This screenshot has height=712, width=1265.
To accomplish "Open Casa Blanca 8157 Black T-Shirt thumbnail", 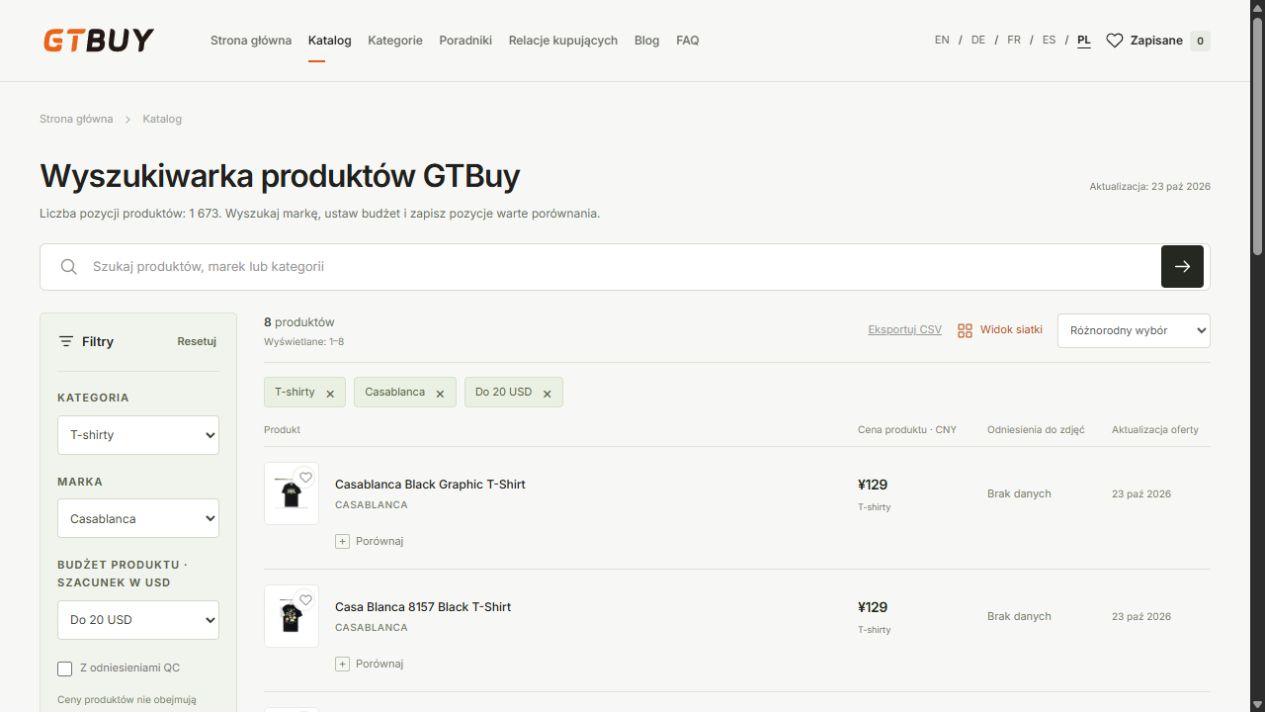I will click(x=291, y=616).
